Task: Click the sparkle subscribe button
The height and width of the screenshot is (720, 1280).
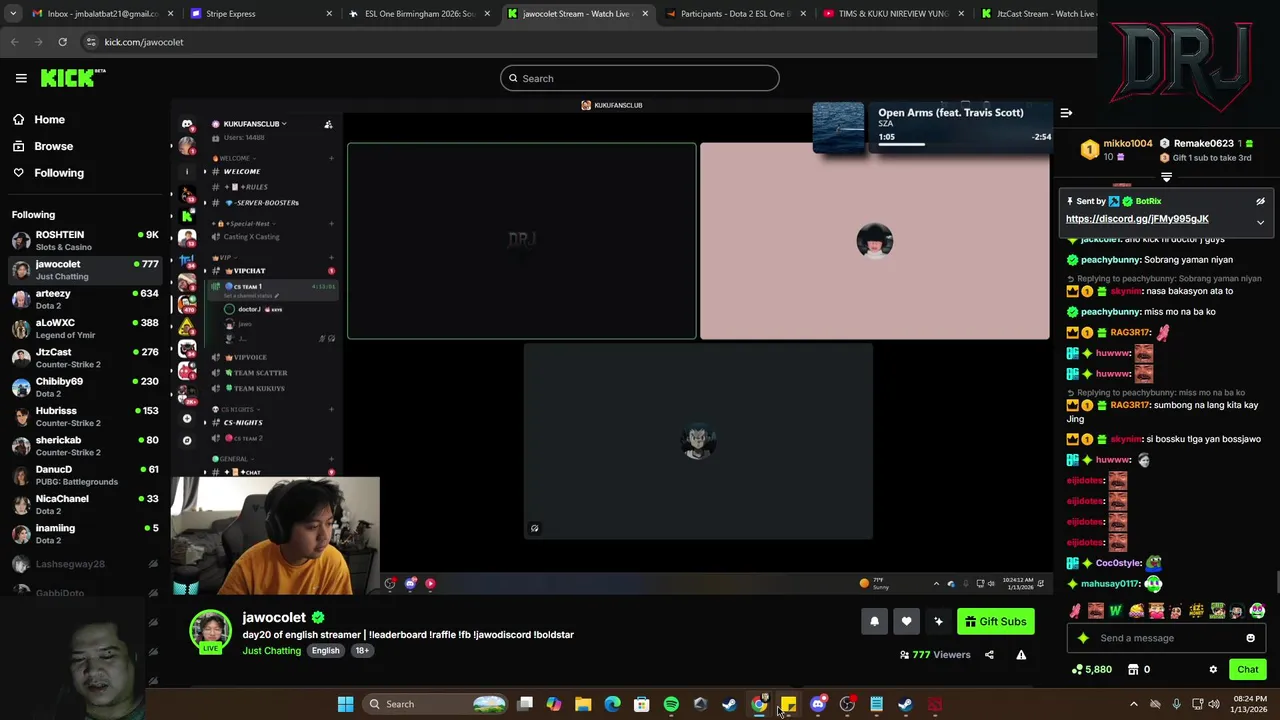Action: [938, 622]
